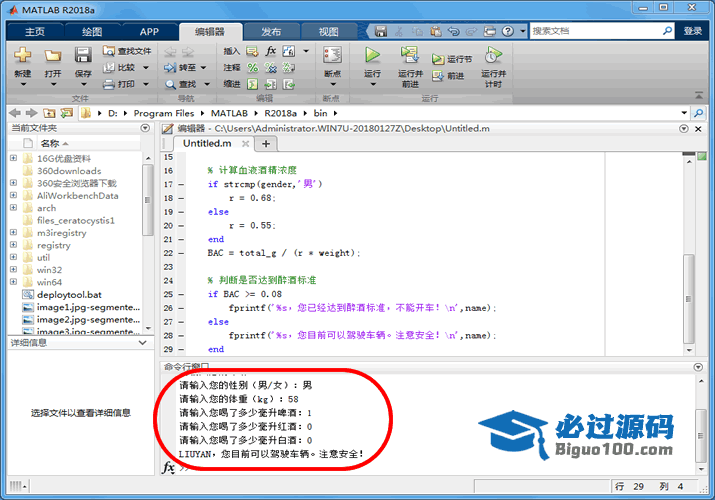
Task: Collapse the 详细信息 details panel
Action: (143, 343)
